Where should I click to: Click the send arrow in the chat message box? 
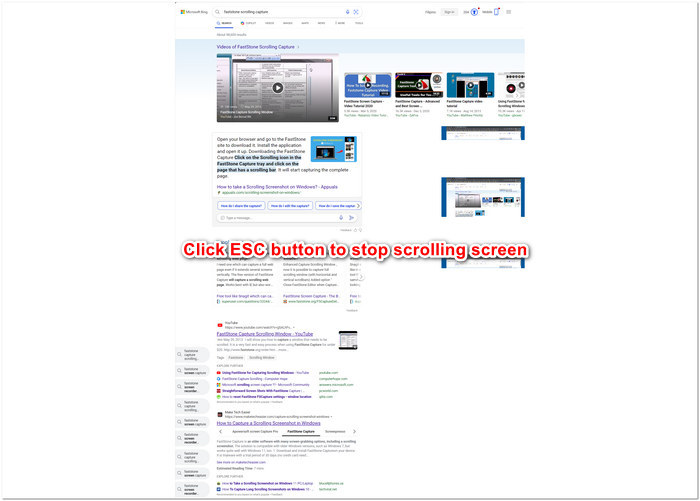point(351,217)
